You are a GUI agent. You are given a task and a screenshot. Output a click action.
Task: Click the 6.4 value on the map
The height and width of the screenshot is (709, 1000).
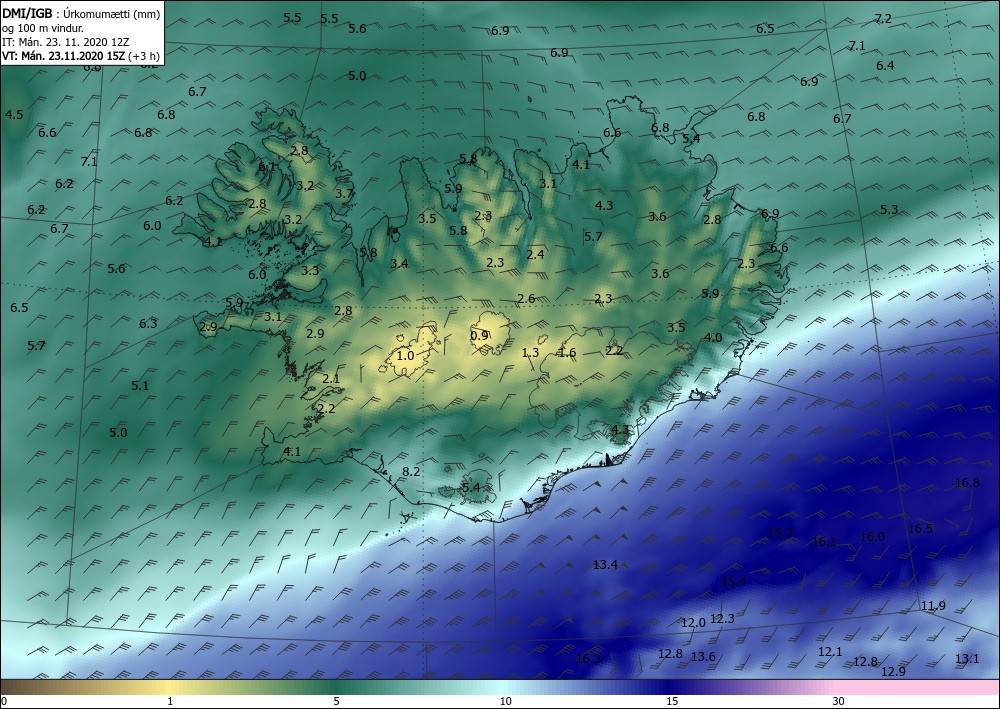click(885, 66)
